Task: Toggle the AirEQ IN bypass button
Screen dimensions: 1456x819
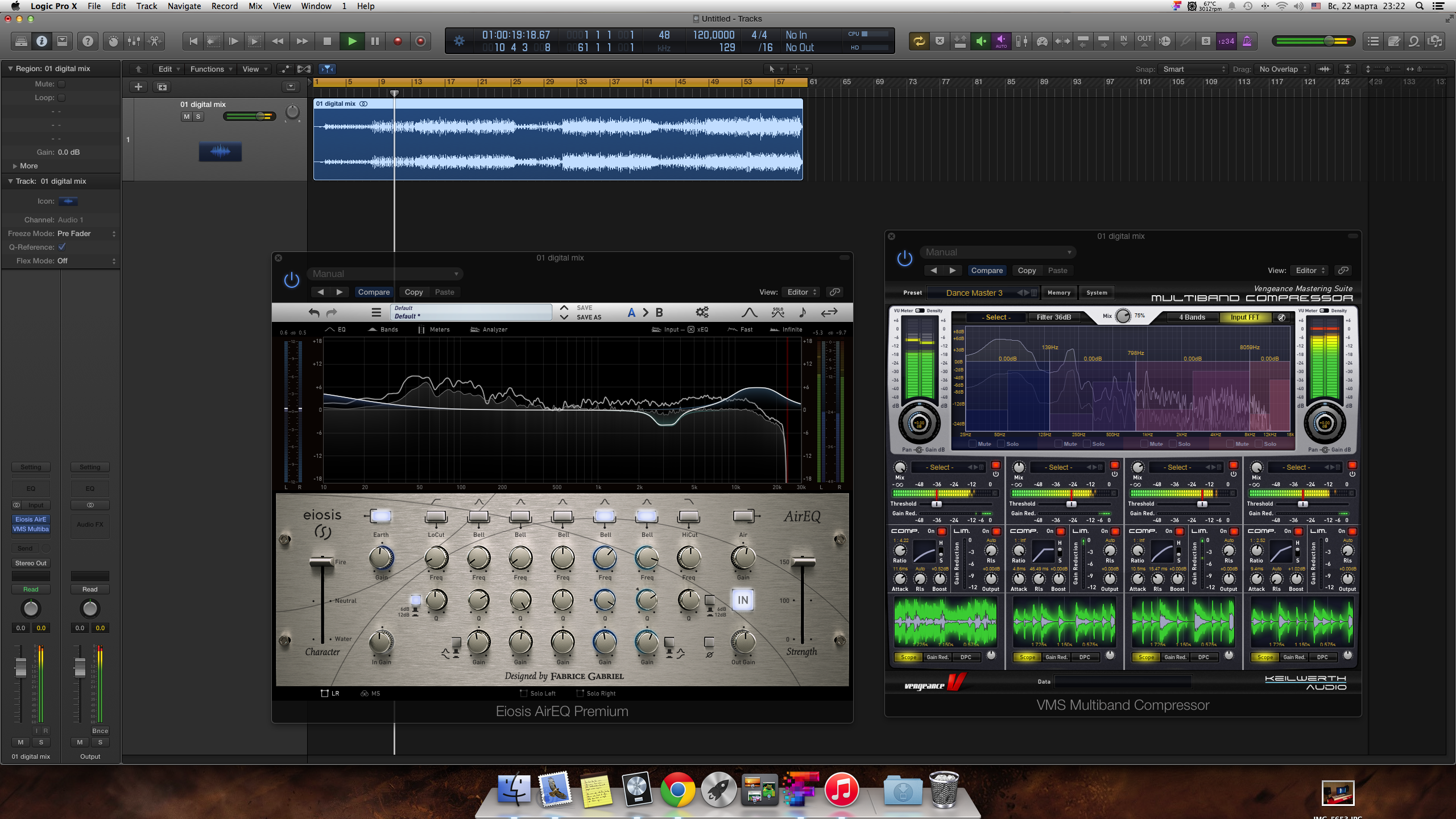Action: pyautogui.click(x=743, y=600)
